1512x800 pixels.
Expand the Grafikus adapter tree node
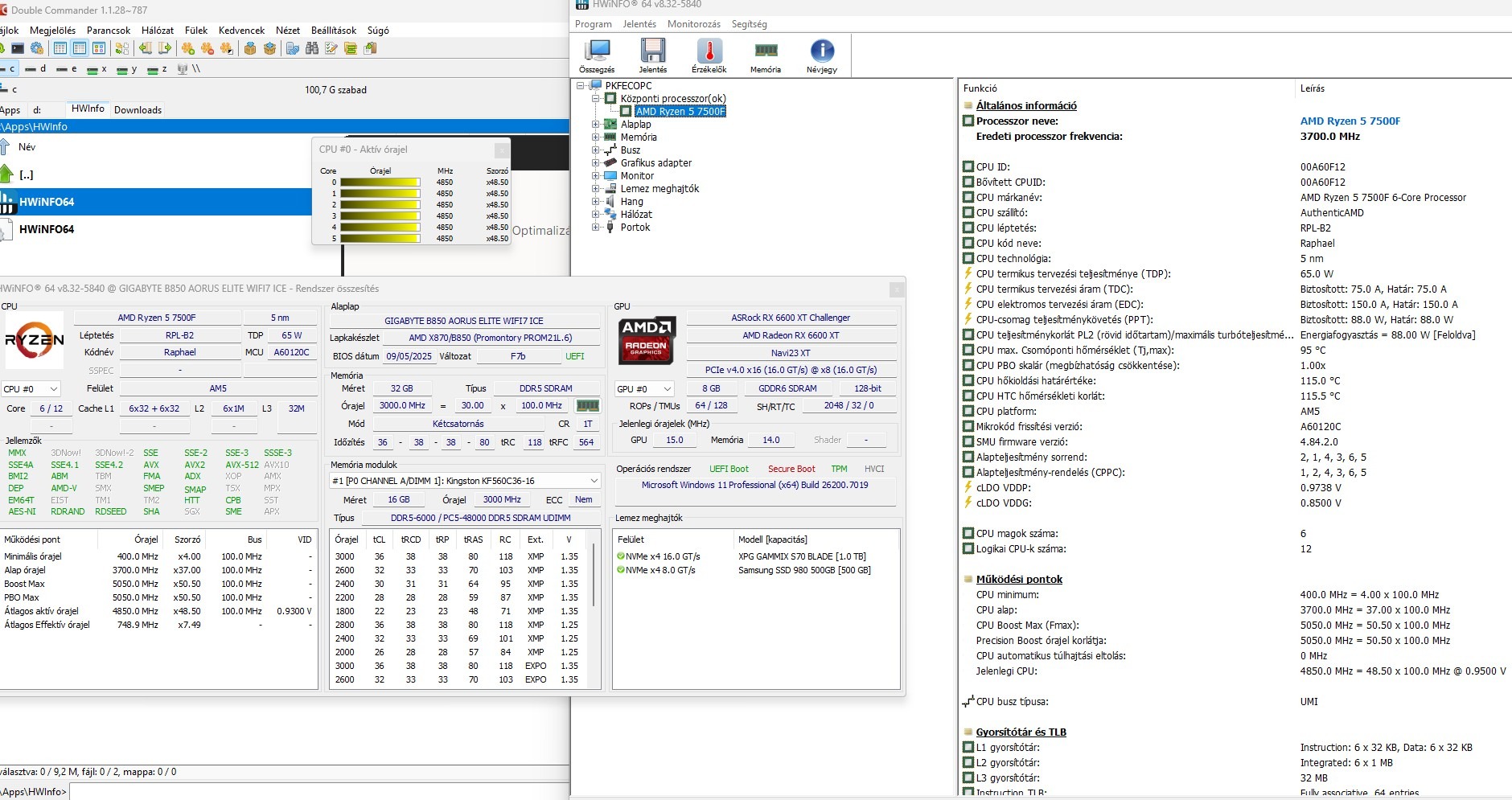[x=596, y=163]
